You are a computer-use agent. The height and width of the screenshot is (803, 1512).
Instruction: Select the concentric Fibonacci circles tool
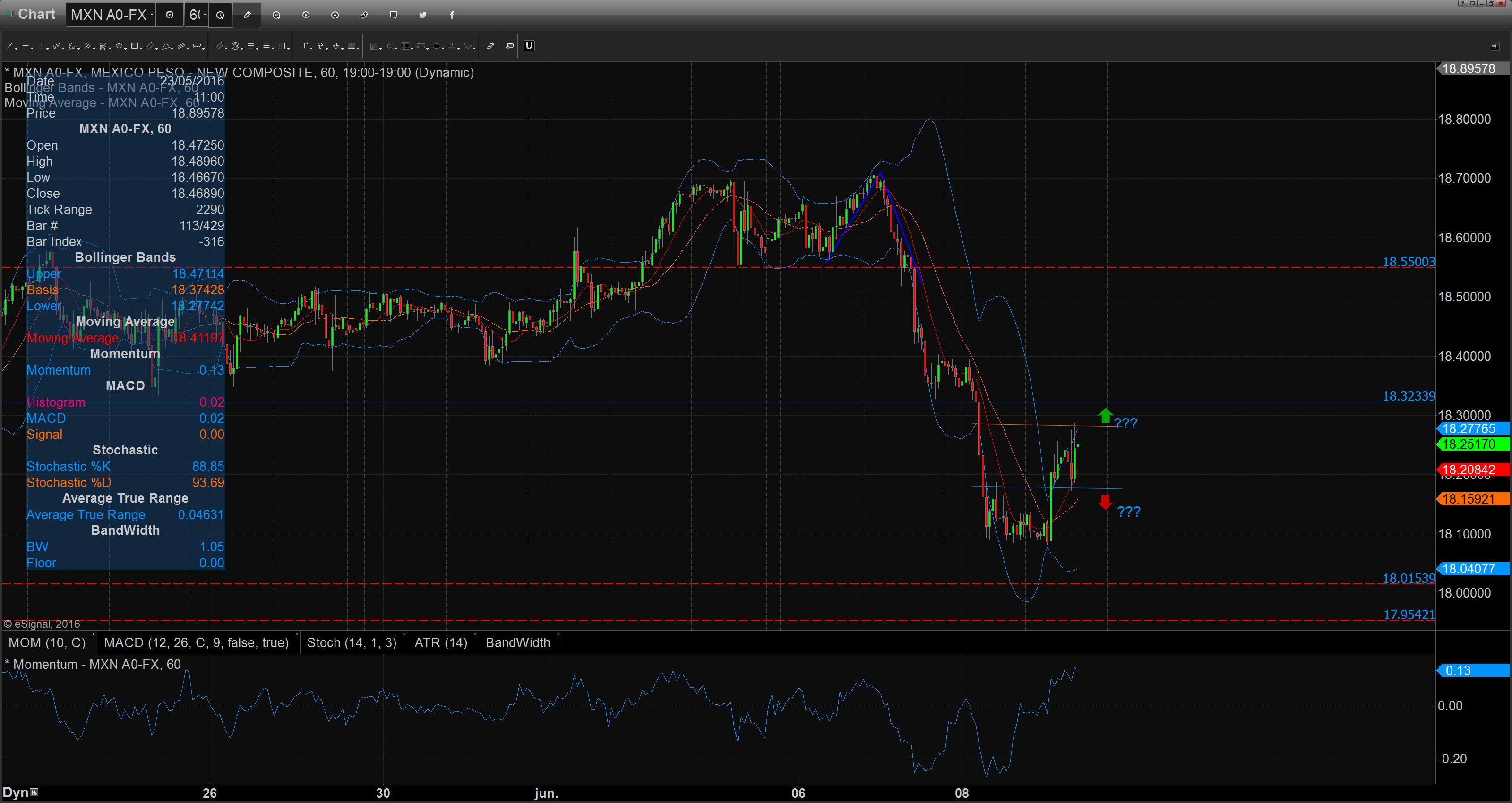coord(235,46)
